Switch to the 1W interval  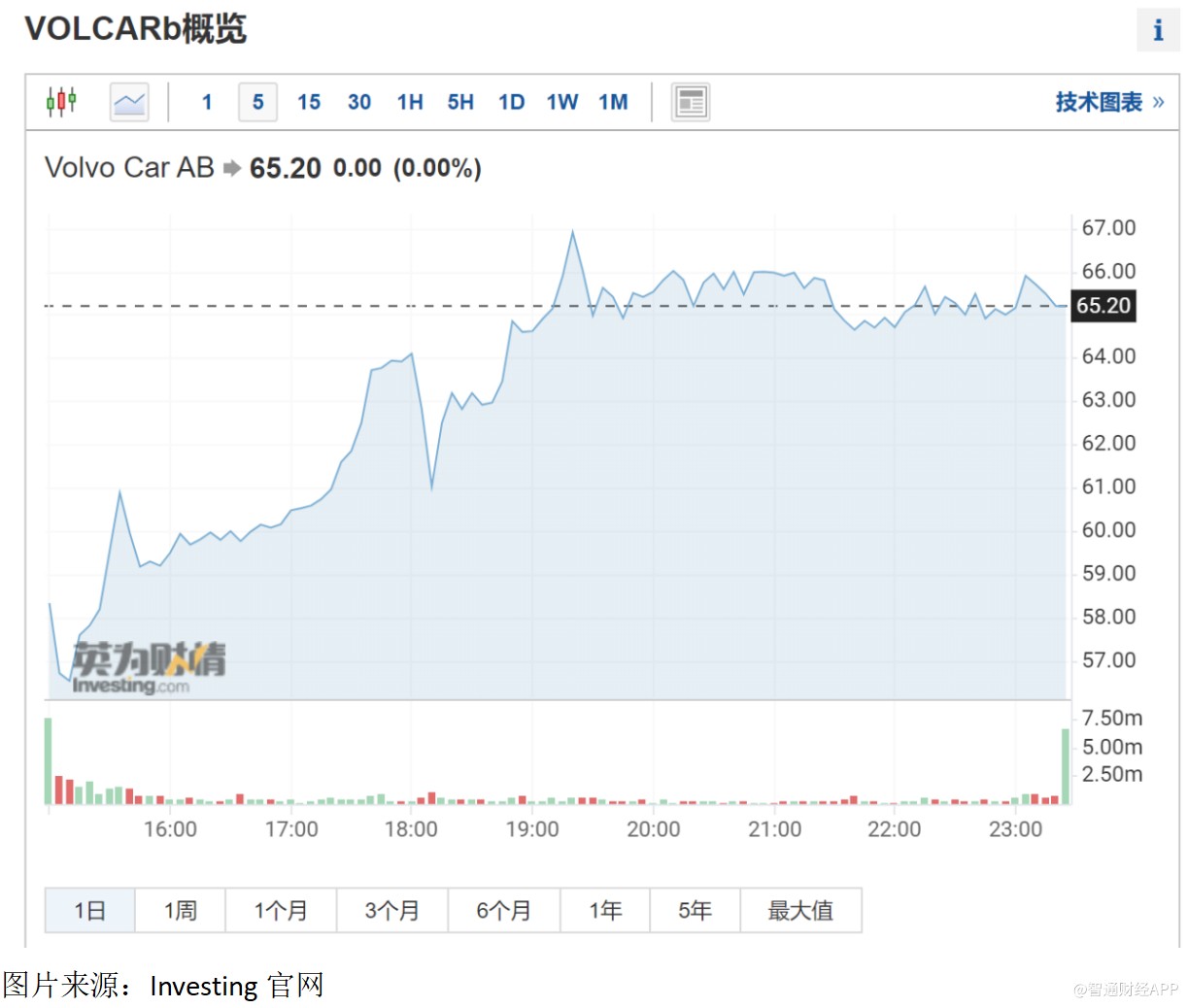pyautogui.click(x=562, y=102)
